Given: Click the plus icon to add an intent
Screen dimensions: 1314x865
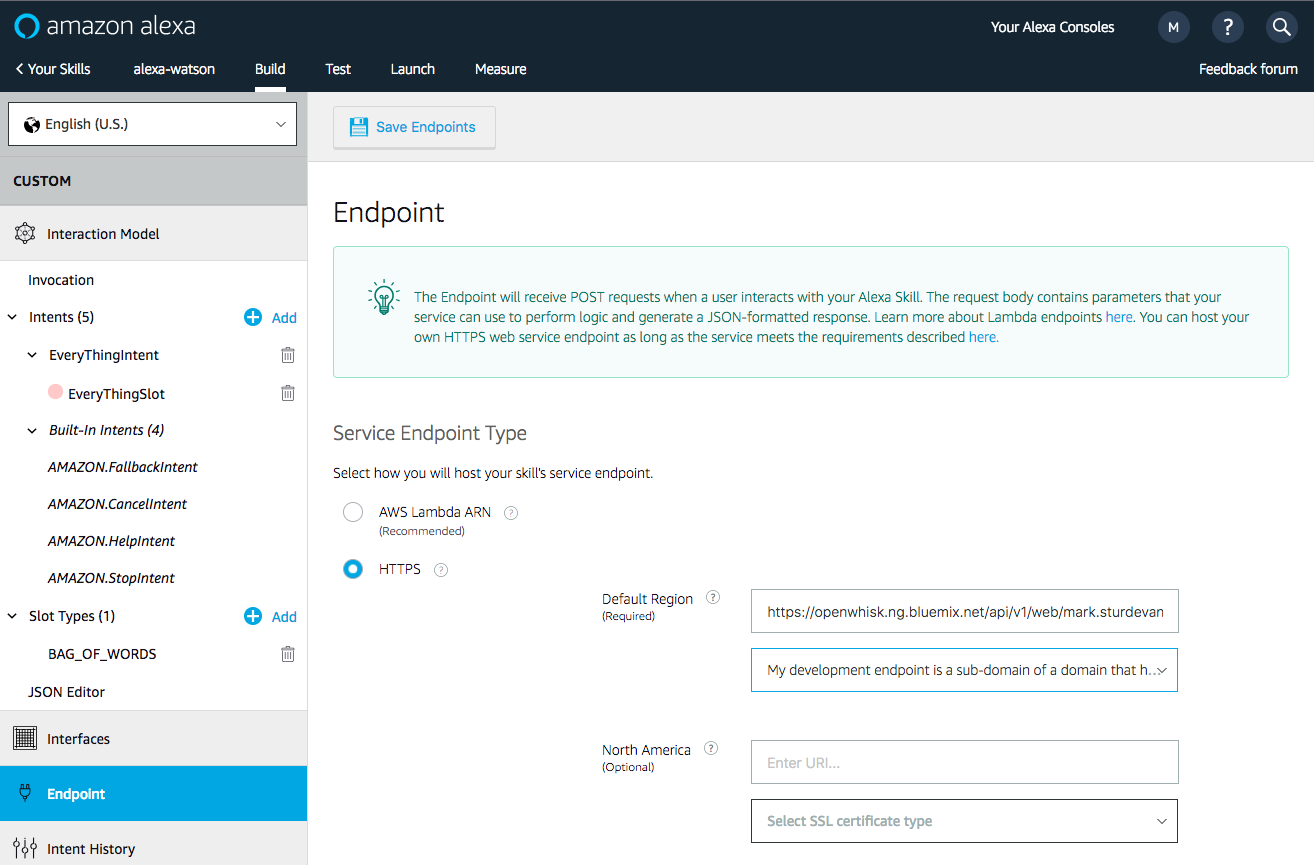Looking at the screenshot, I should pos(253,317).
